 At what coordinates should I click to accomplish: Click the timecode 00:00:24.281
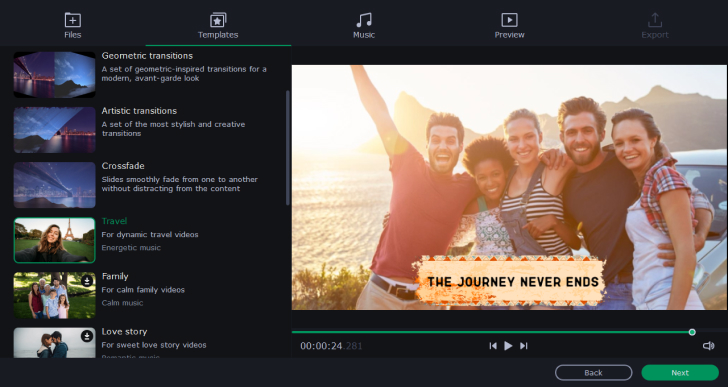click(331, 346)
